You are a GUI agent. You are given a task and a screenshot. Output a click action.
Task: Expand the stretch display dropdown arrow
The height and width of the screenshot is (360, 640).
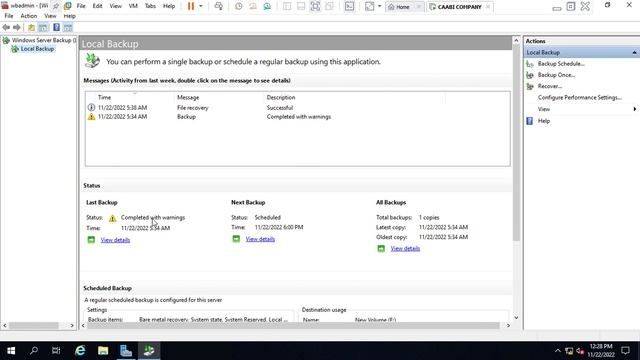click(379, 6)
